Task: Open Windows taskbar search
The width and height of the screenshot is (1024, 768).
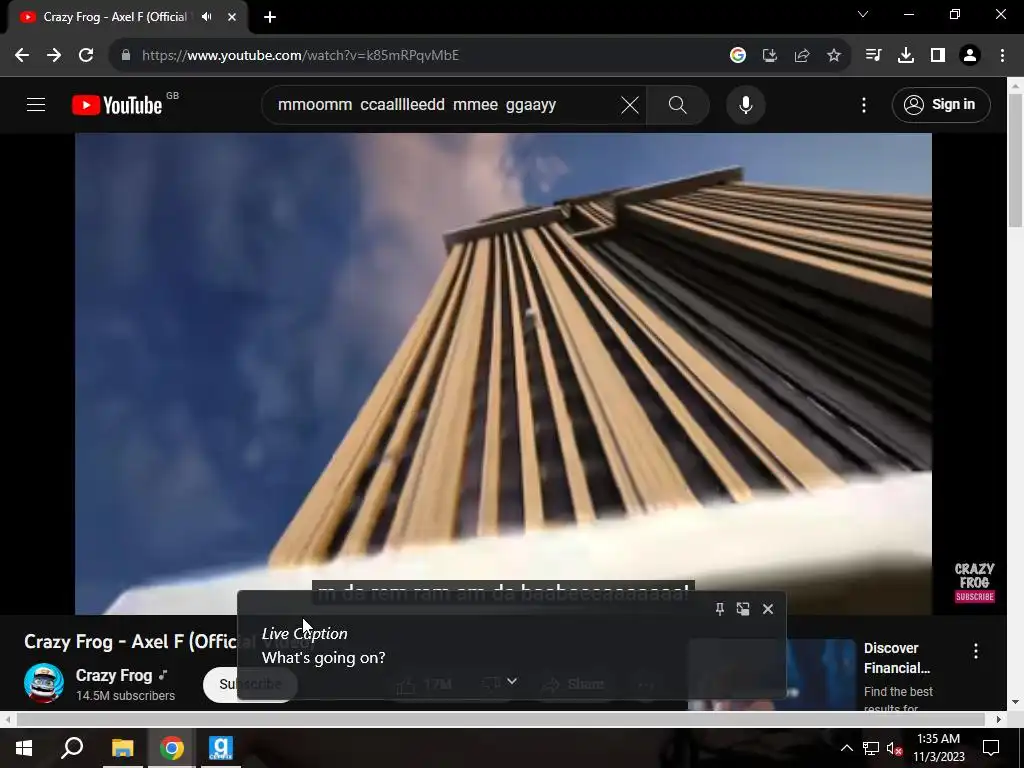Action: click(x=72, y=748)
